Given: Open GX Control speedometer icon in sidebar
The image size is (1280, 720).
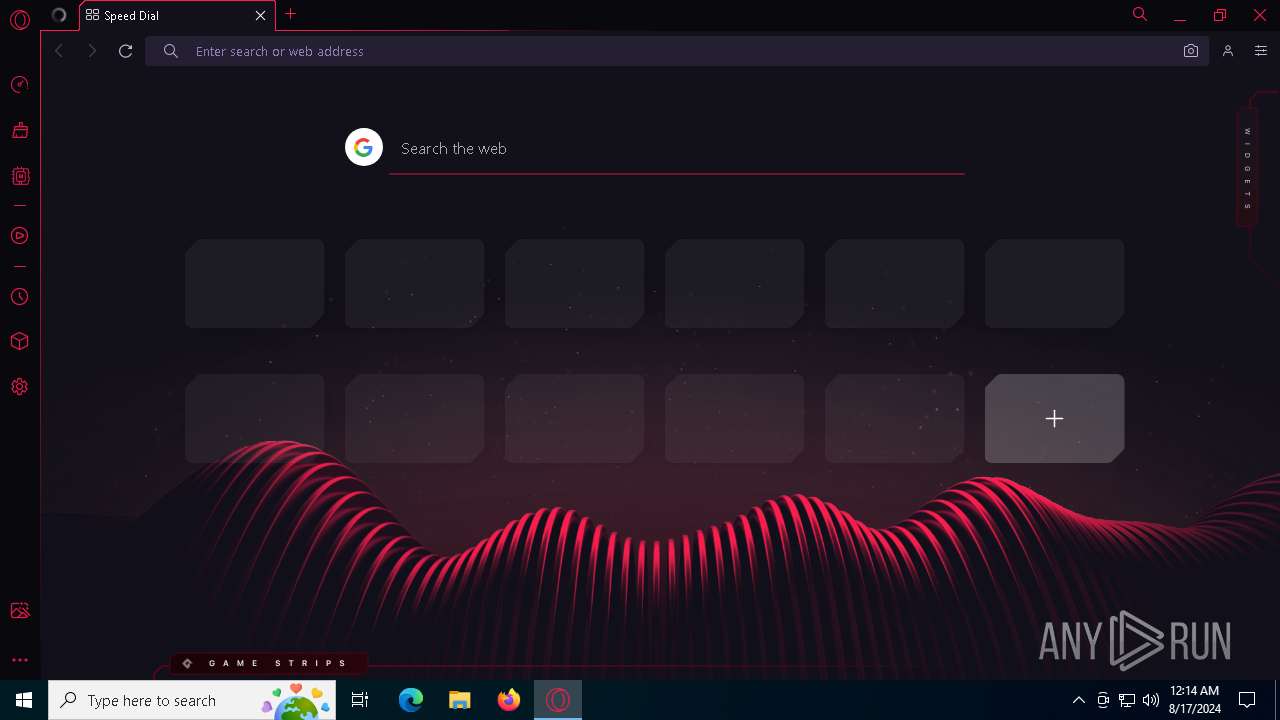Looking at the screenshot, I should 19,85.
